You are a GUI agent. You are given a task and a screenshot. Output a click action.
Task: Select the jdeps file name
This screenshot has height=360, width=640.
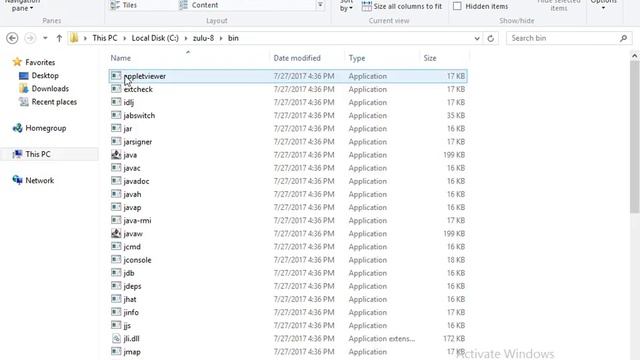coord(132,286)
